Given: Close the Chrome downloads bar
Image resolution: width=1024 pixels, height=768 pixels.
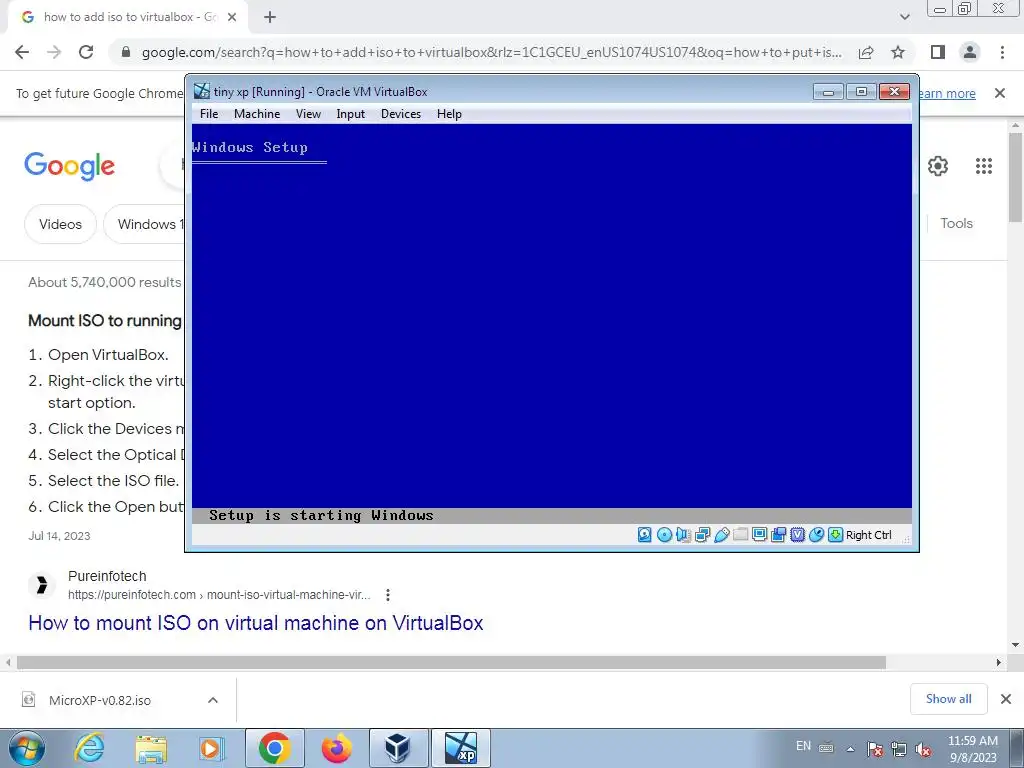Looking at the screenshot, I should (1006, 699).
